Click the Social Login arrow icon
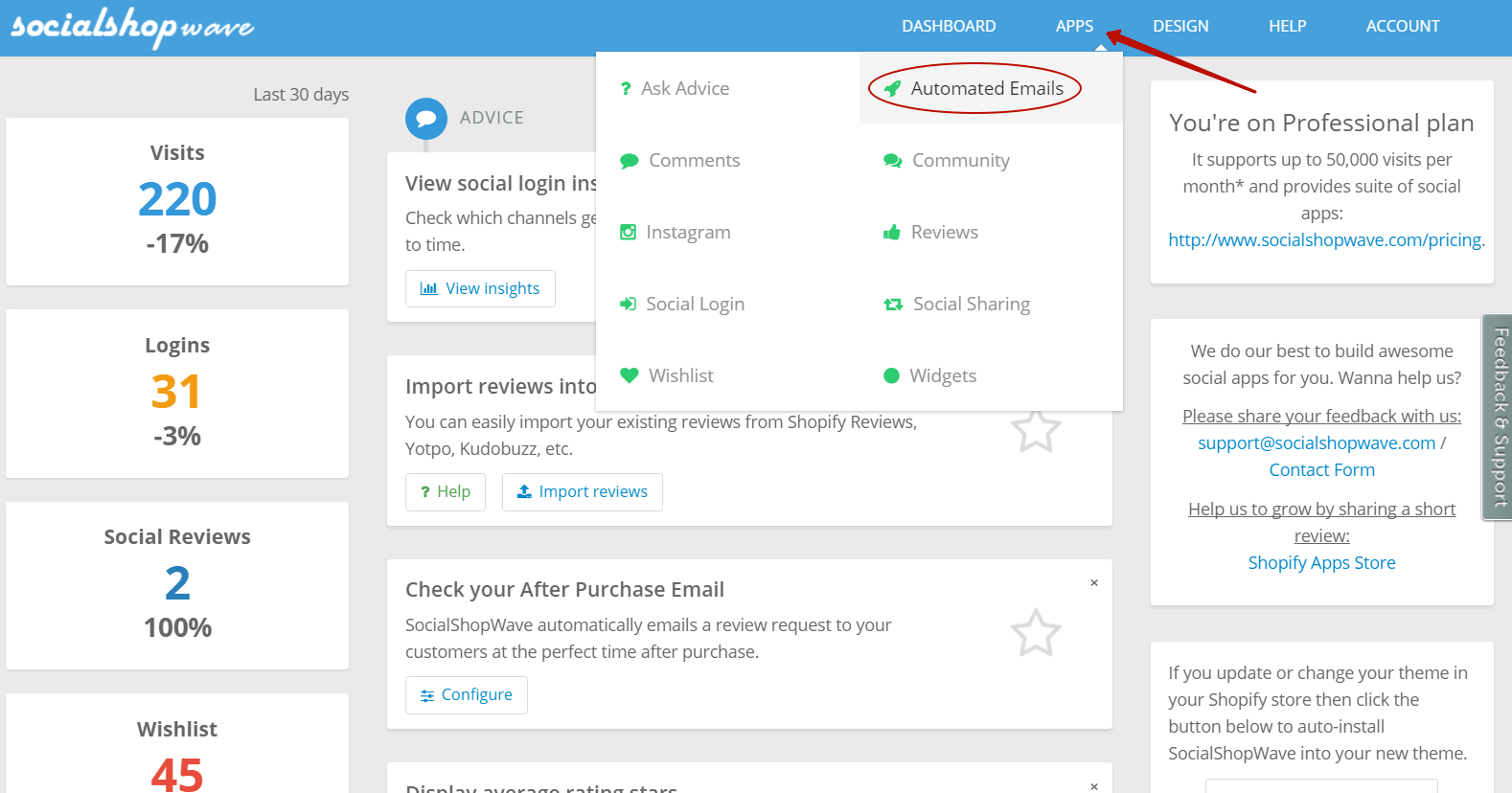The height and width of the screenshot is (793, 1512). point(628,304)
